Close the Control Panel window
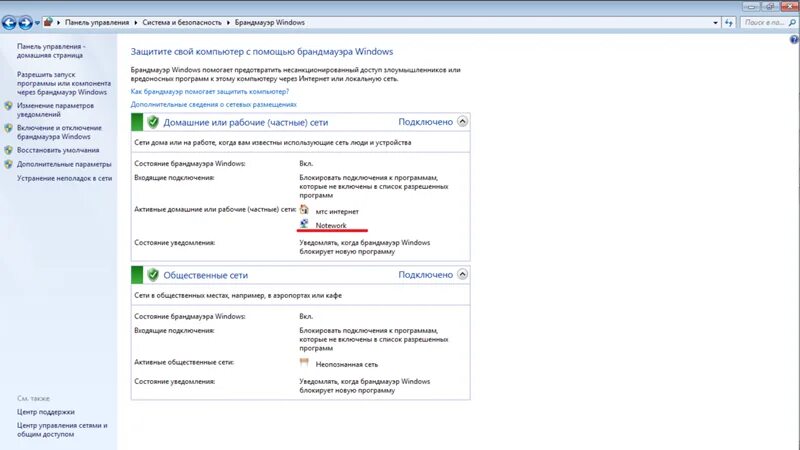 pos(789,7)
